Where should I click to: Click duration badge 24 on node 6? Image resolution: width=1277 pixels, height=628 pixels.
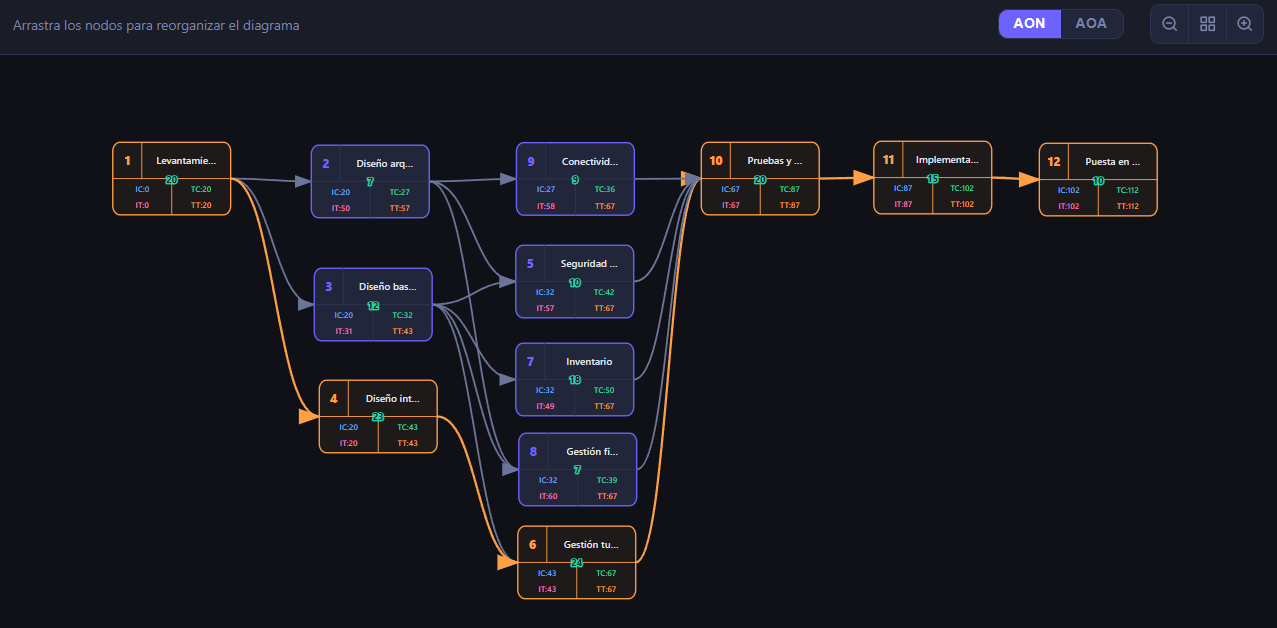[x=576, y=563]
